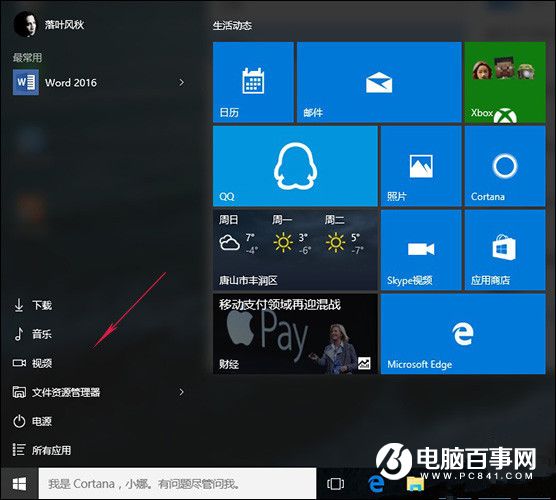556x500 pixels.
Task: Open the 应用商店 store tile
Action: pos(505,250)
